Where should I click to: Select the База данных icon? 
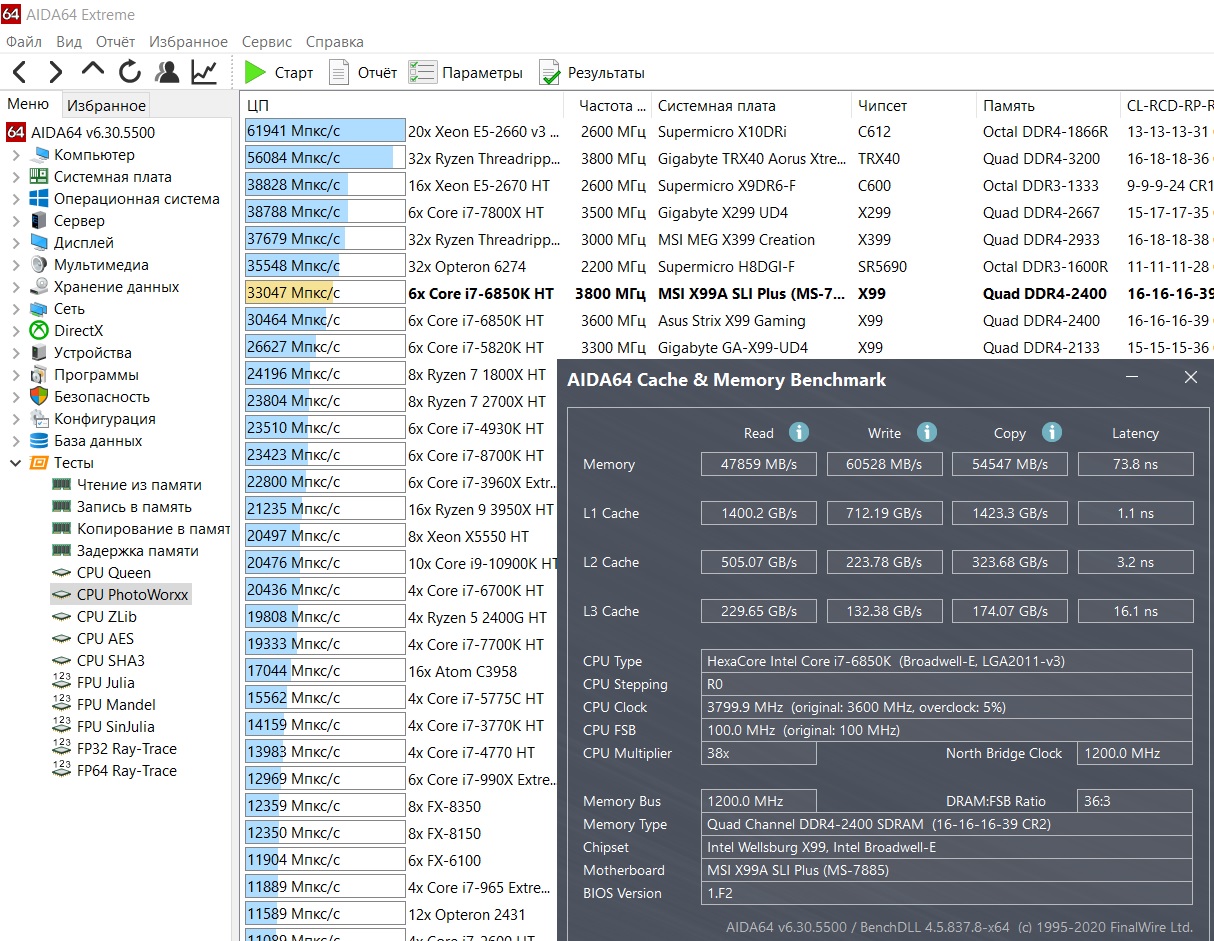click(39, 441)
